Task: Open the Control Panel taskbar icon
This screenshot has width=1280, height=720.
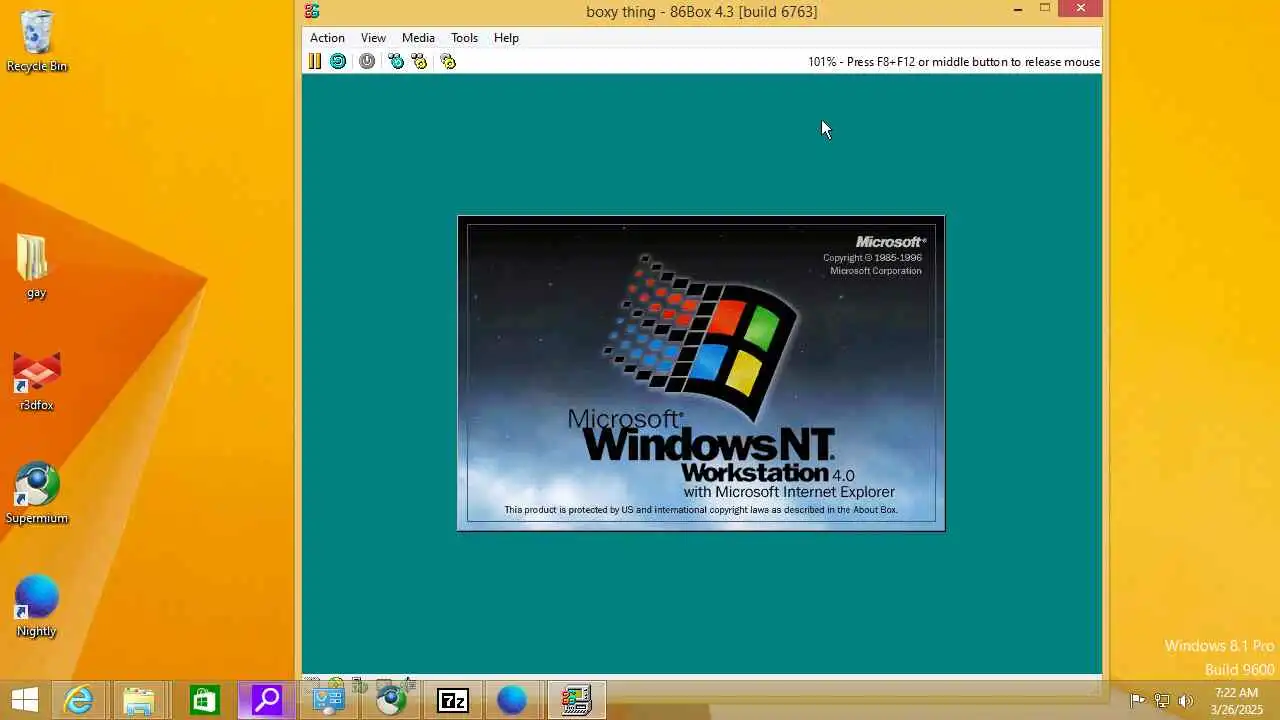Action: coord(328,701)
